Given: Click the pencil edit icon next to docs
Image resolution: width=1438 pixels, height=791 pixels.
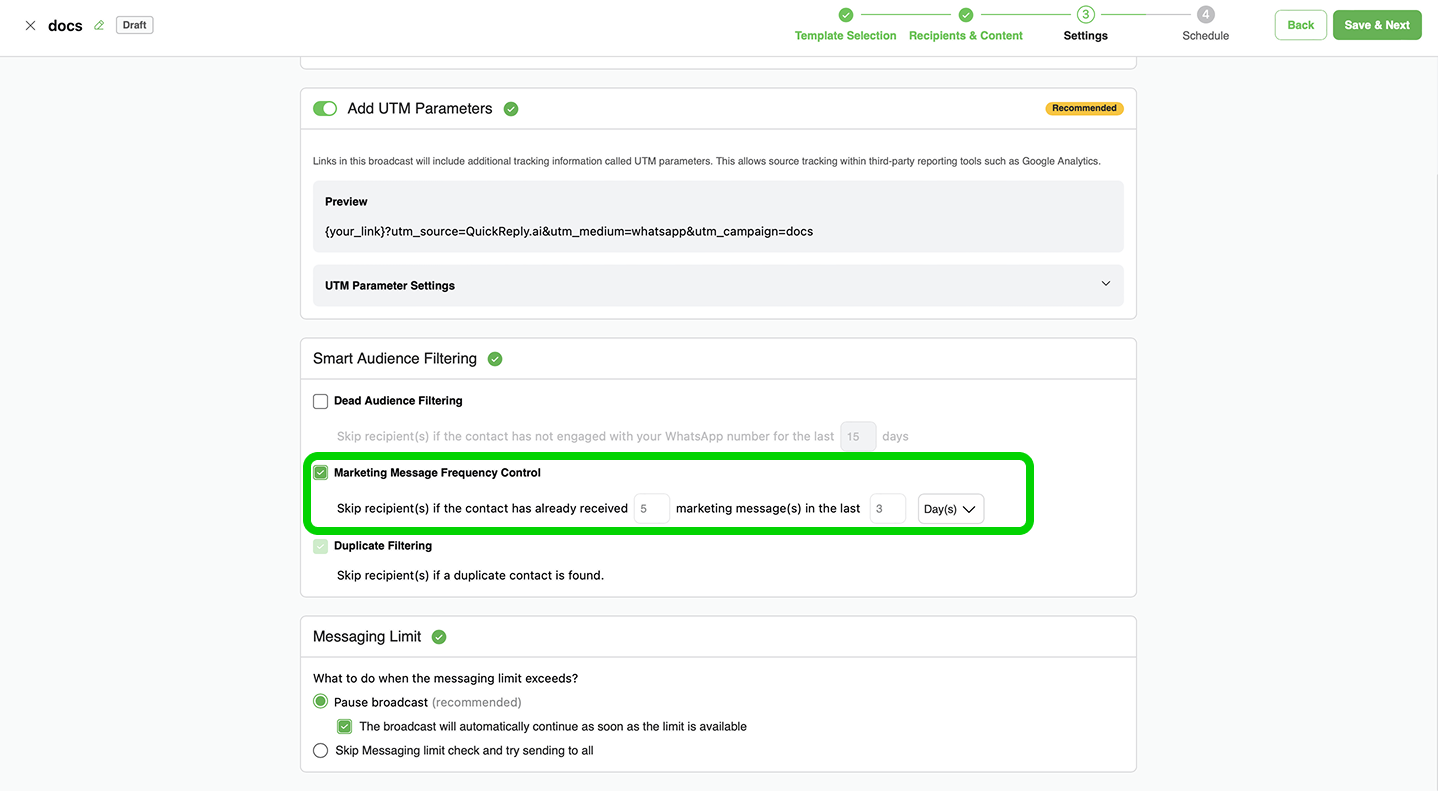Looking at the screenshot, I should point(99,26).
